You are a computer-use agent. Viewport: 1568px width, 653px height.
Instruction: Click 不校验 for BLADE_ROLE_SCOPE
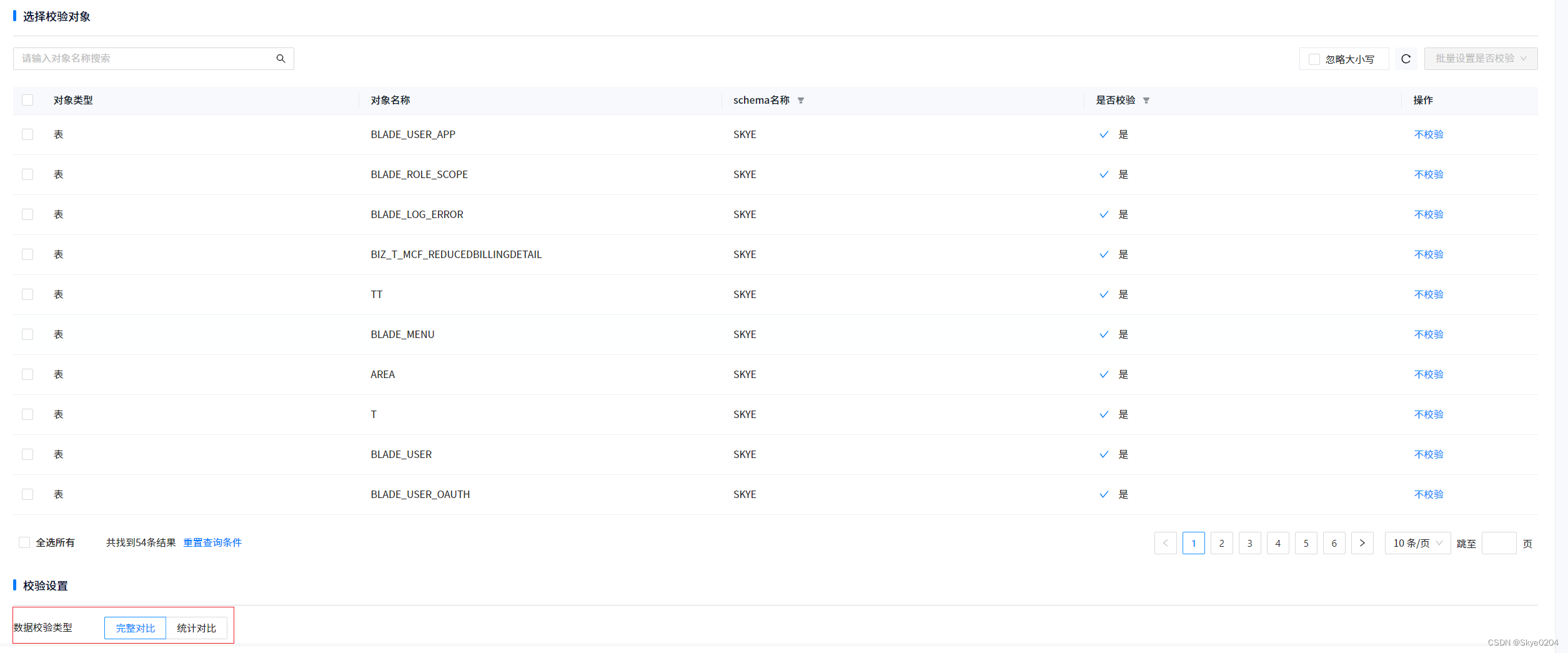click(1429, 174)
